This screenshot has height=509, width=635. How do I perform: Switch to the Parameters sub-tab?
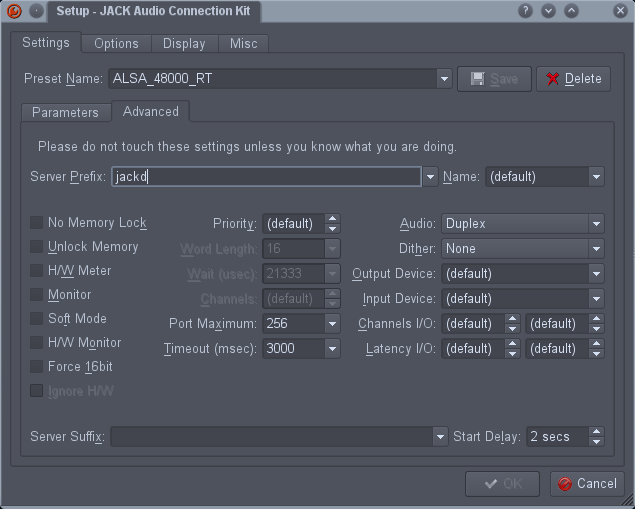click(66, 112)
